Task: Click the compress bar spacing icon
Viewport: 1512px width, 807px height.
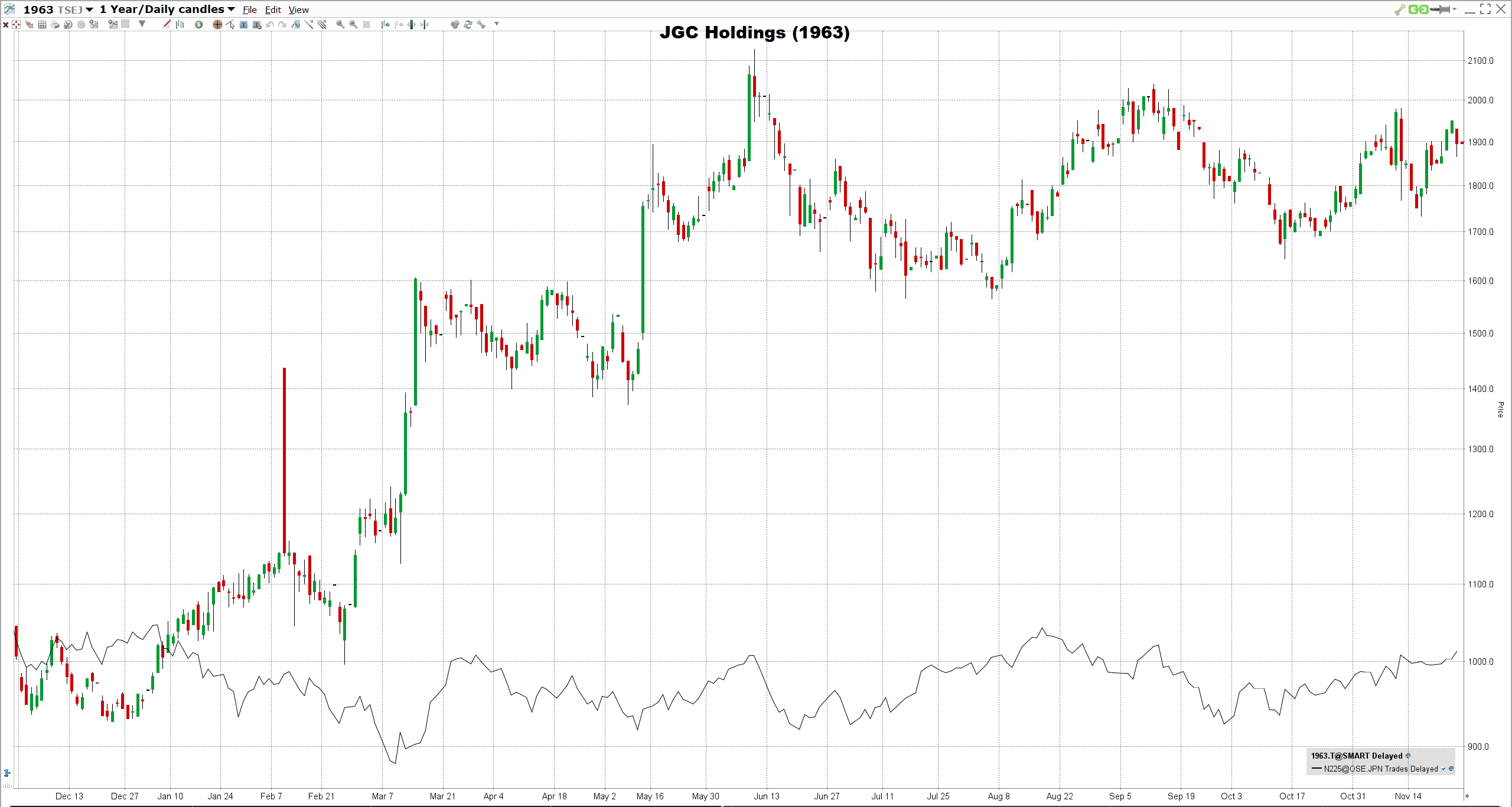Action: point(425,24)
